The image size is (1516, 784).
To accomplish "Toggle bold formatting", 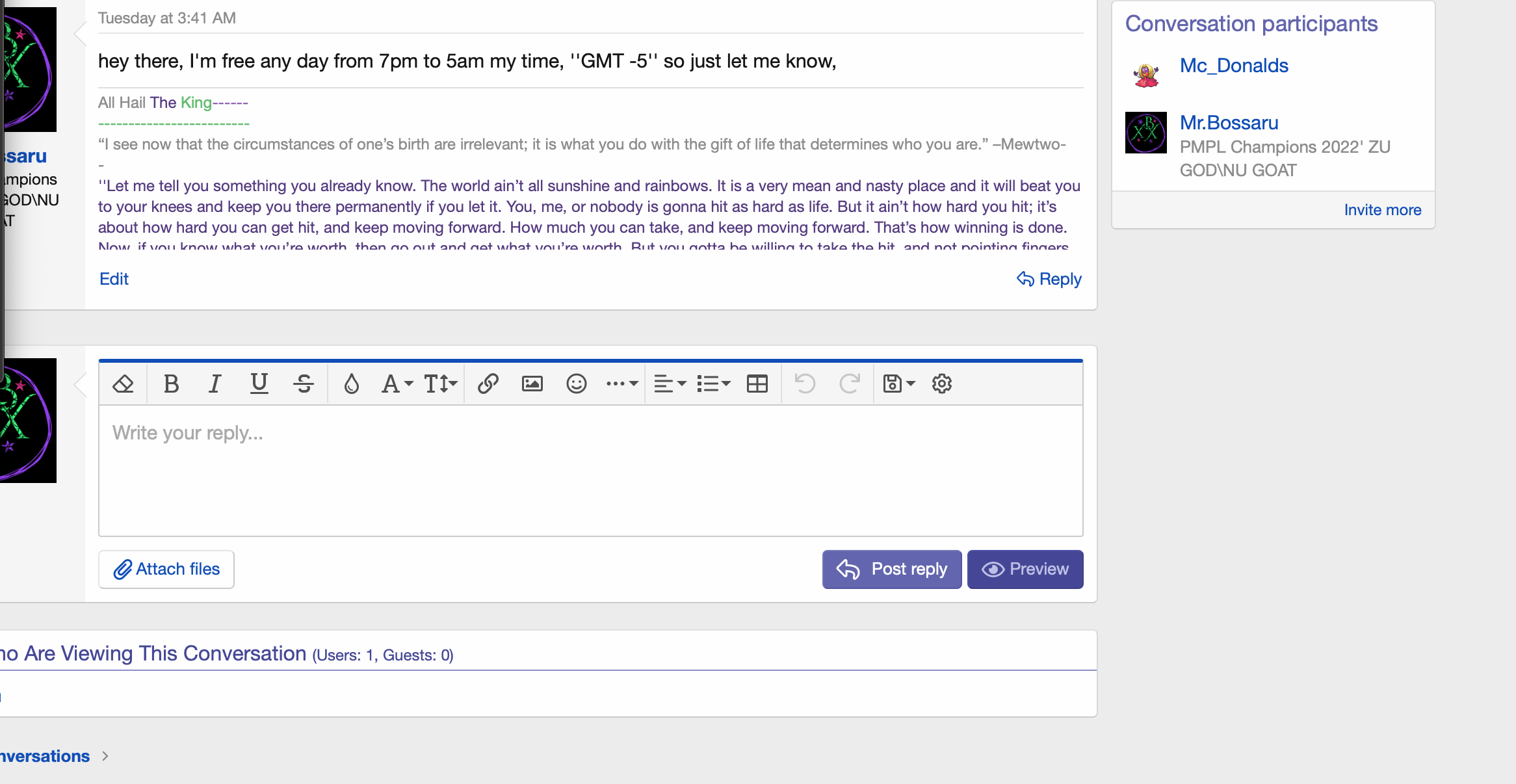I will (x=171, y=384).
